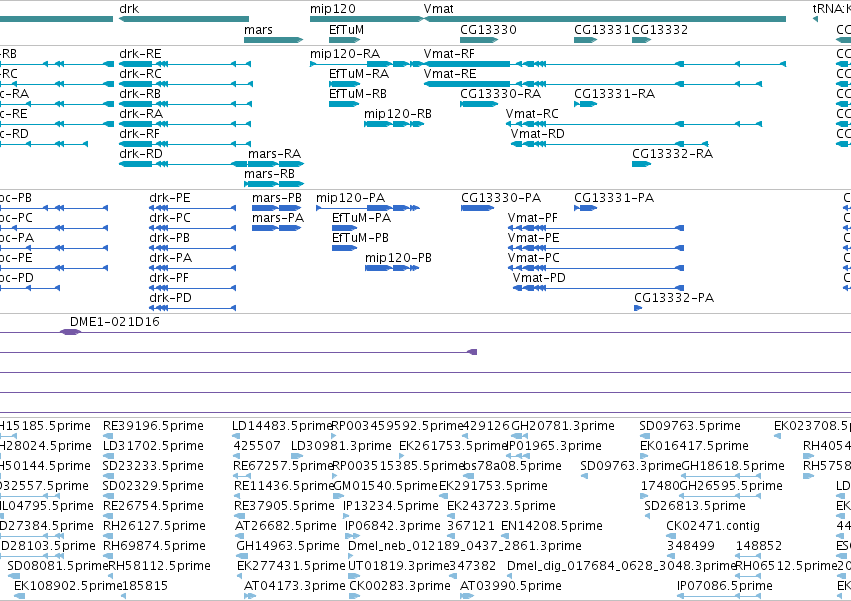The image size is (851, 601).
Task: Select the RE37905.5prime EST label
Action: pyautogui.click(x=284, y=507)
